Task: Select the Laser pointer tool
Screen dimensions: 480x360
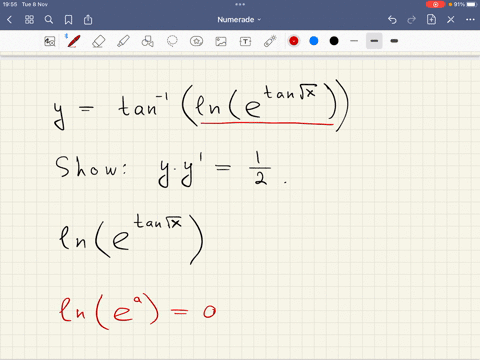Action: (x=270, y=41)
